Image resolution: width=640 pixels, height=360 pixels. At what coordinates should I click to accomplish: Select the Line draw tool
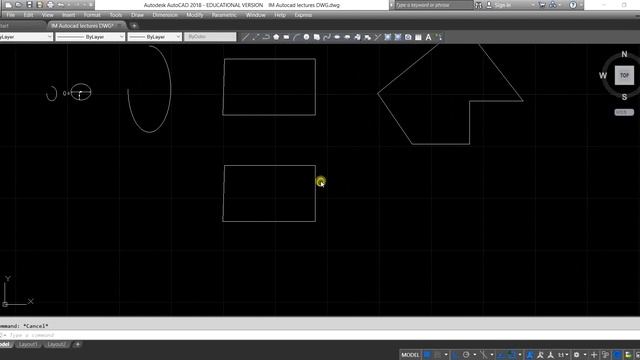tap(245, 37)
